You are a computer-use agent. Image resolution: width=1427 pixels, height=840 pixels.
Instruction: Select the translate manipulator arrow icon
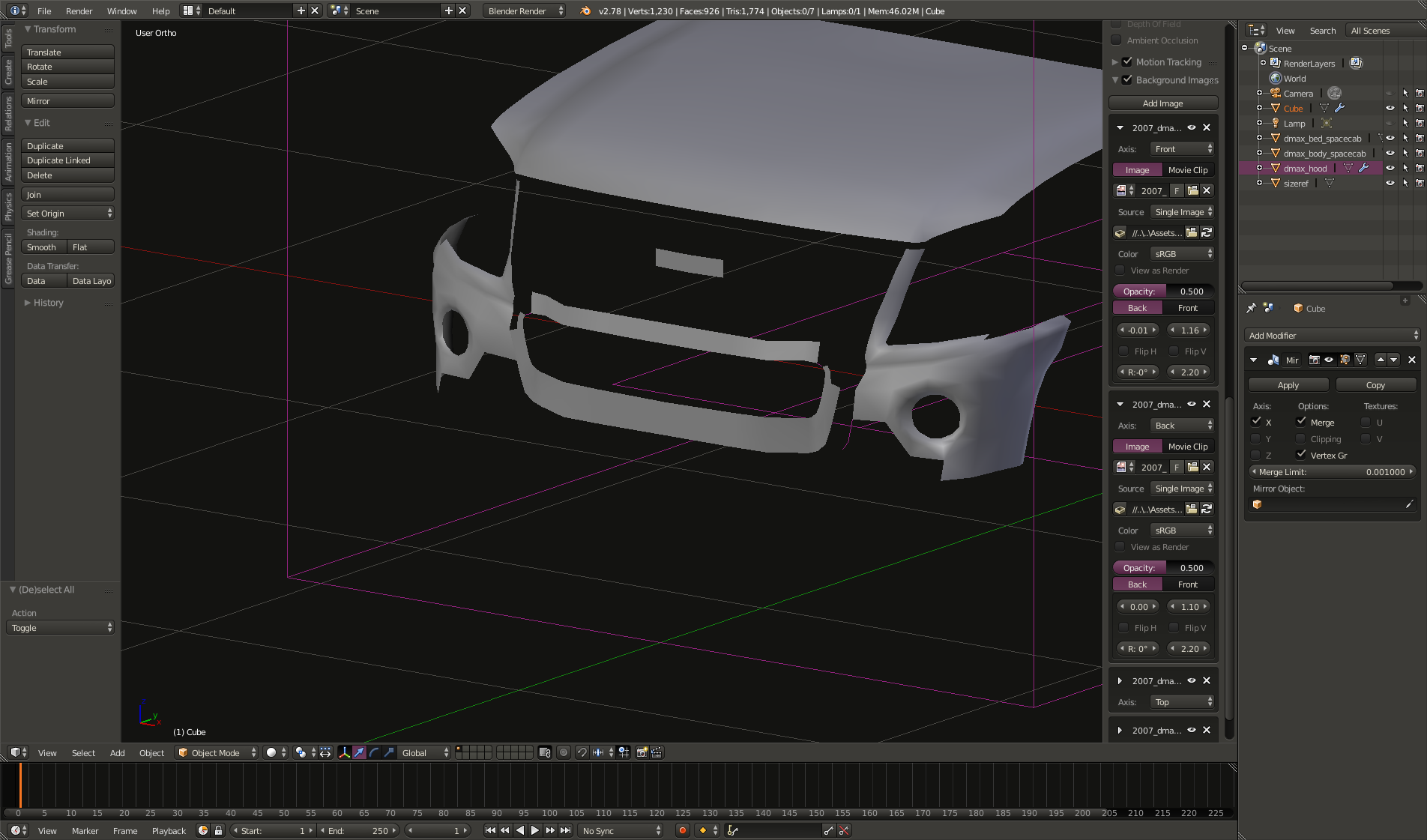[x=359, y=752]
